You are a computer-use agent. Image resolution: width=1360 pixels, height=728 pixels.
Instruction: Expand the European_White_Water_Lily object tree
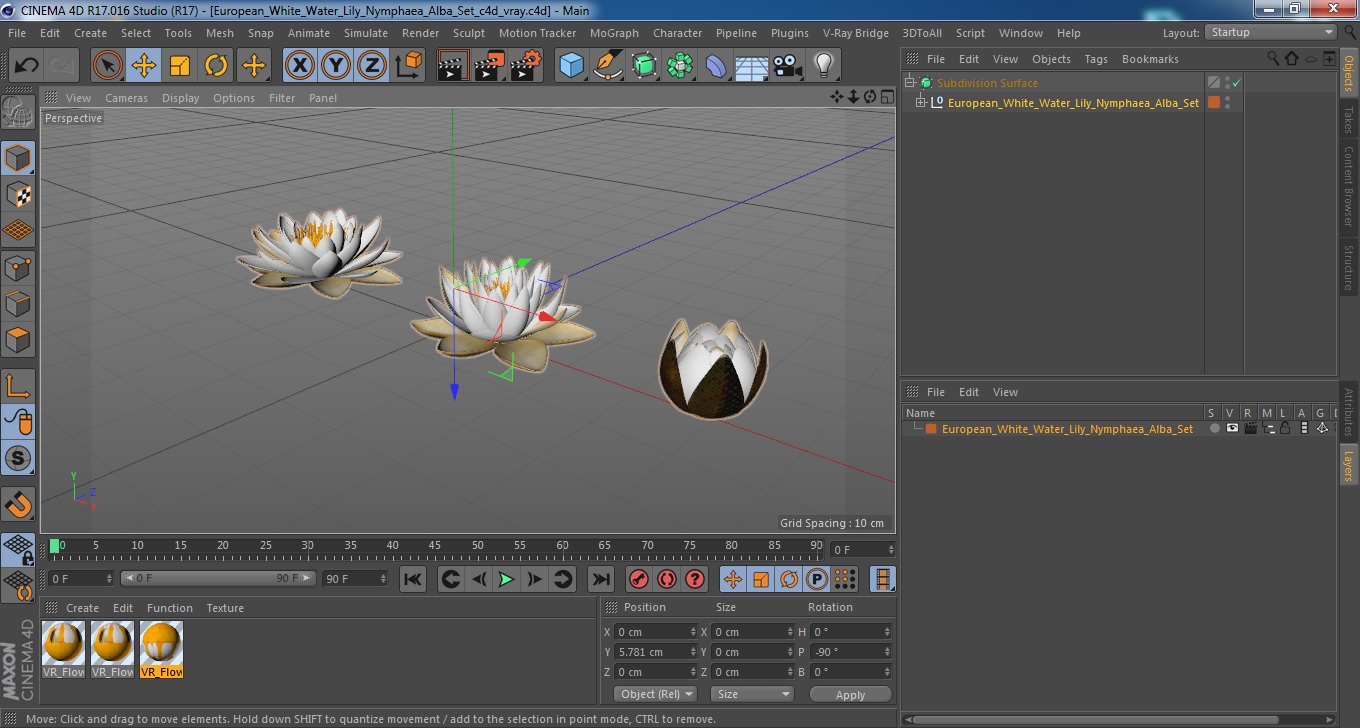click(921, 102)
